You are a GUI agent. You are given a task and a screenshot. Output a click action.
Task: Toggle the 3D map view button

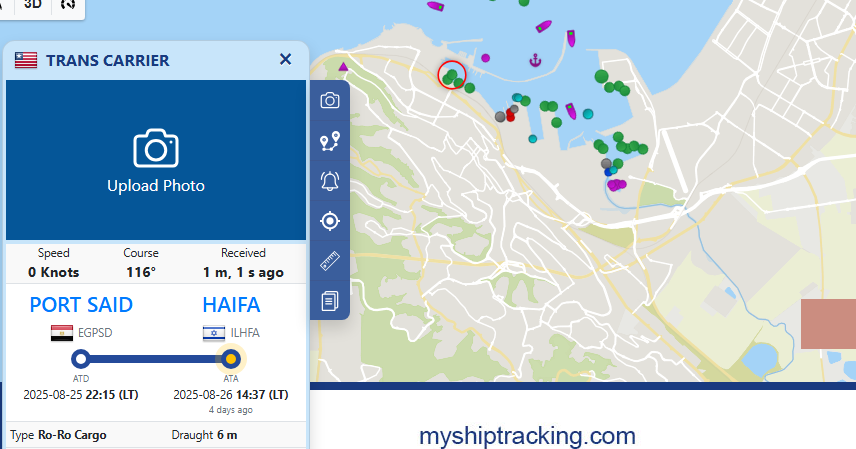coord(33,4)
